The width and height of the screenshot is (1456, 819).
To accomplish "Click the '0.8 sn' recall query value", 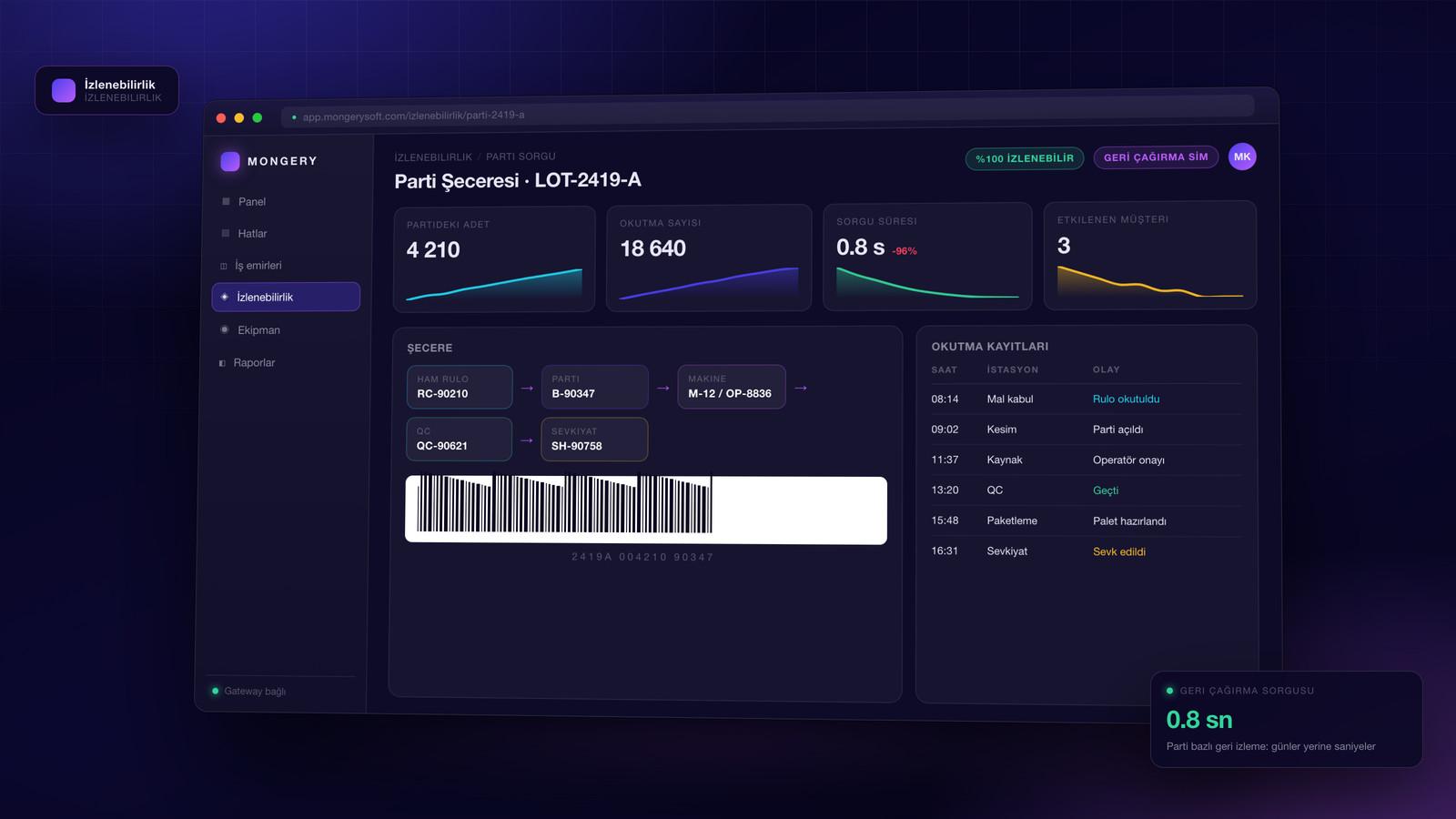I will [1199, 720].
